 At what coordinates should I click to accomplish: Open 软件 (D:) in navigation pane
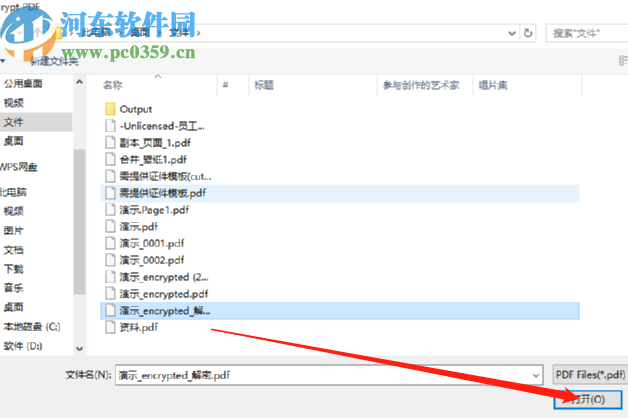pyautogui.click(x=23, y=346)
